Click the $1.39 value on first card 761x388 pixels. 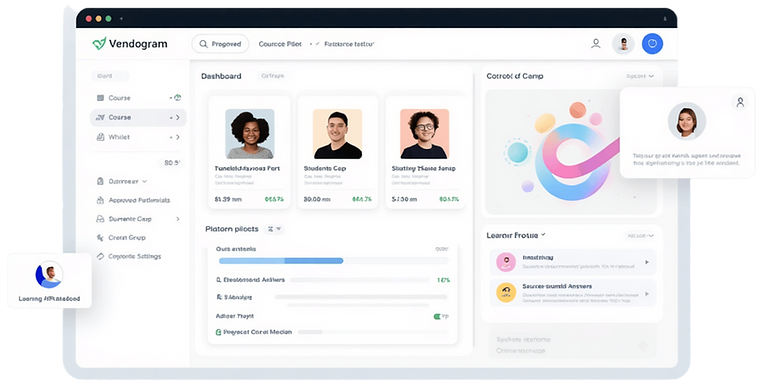pyautogui.click(x=228, y=199)
